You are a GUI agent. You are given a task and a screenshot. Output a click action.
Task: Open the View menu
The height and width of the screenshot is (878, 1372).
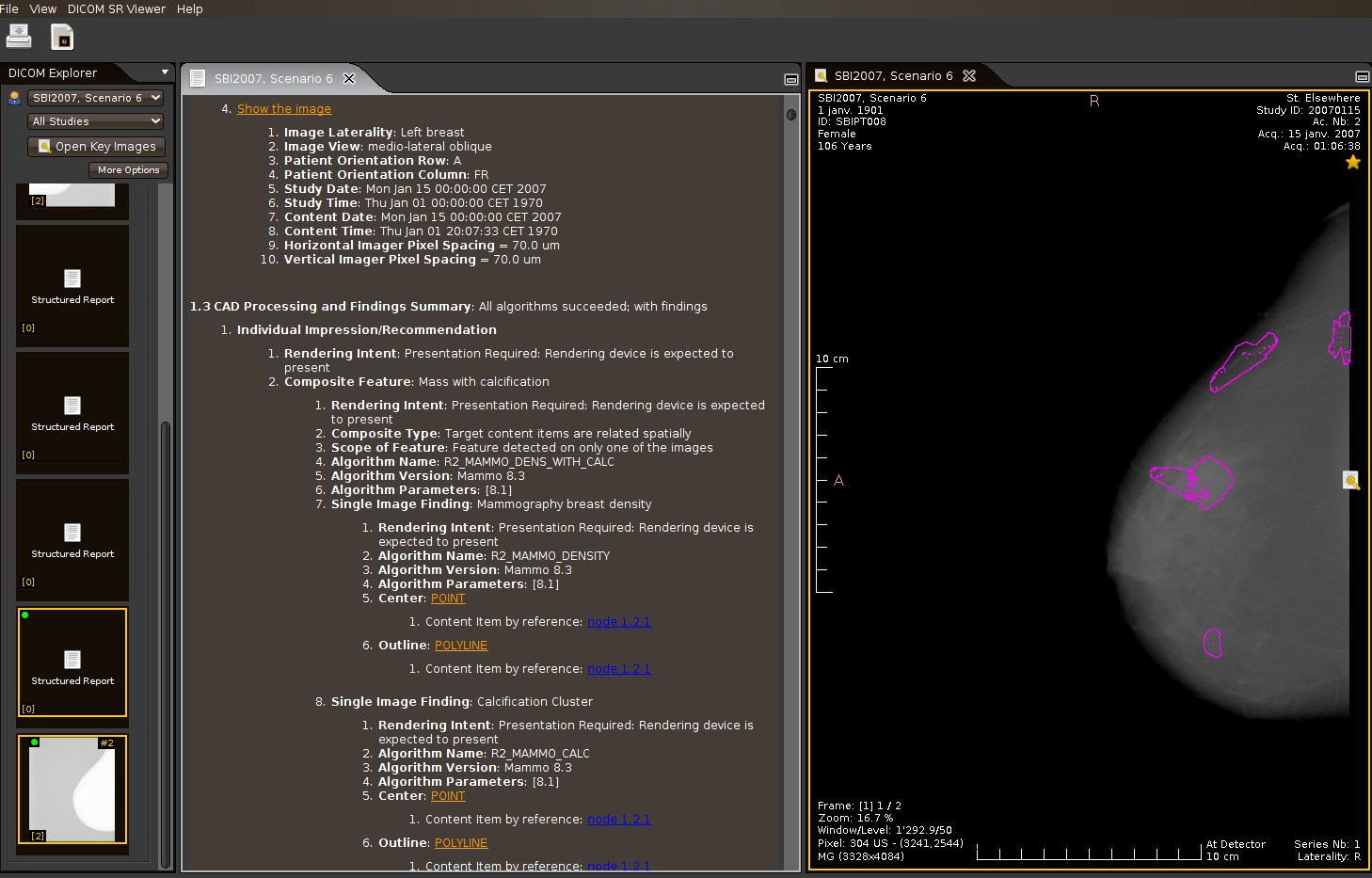42,8
